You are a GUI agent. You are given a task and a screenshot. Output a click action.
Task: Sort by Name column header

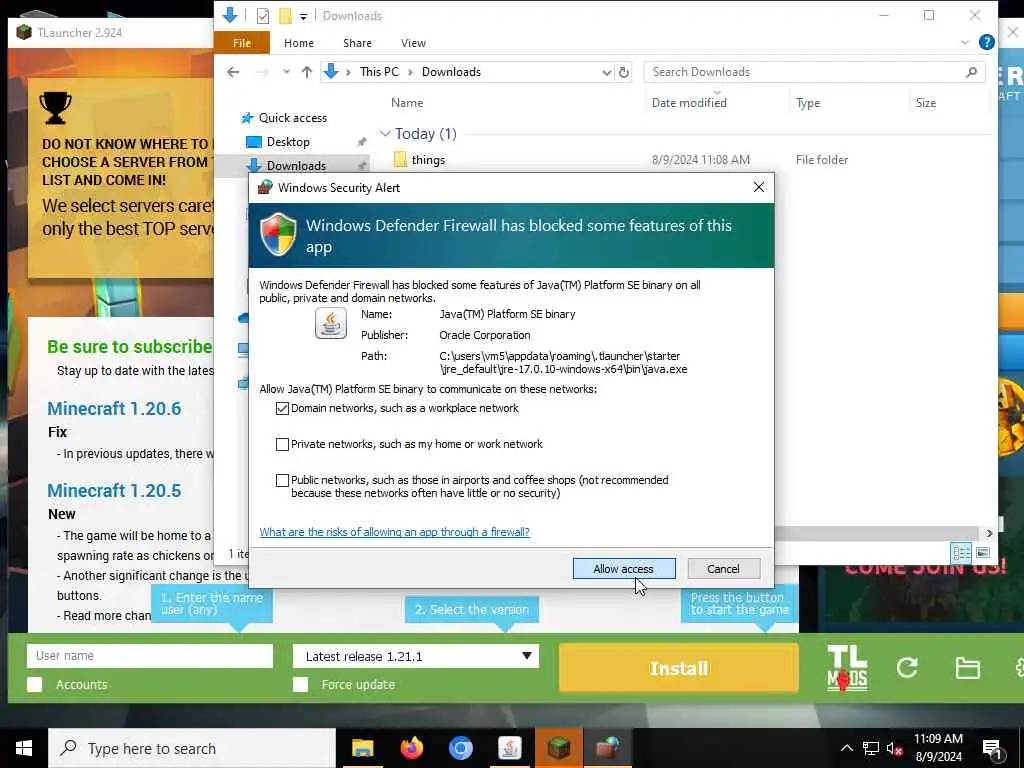(407, 103)
